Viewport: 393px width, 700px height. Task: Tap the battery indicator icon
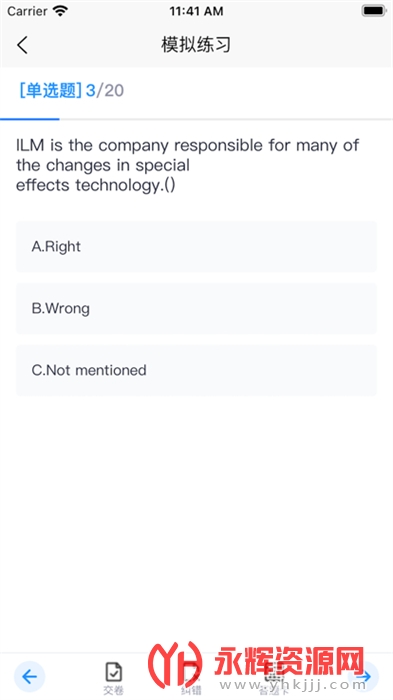tap(373, 11)
